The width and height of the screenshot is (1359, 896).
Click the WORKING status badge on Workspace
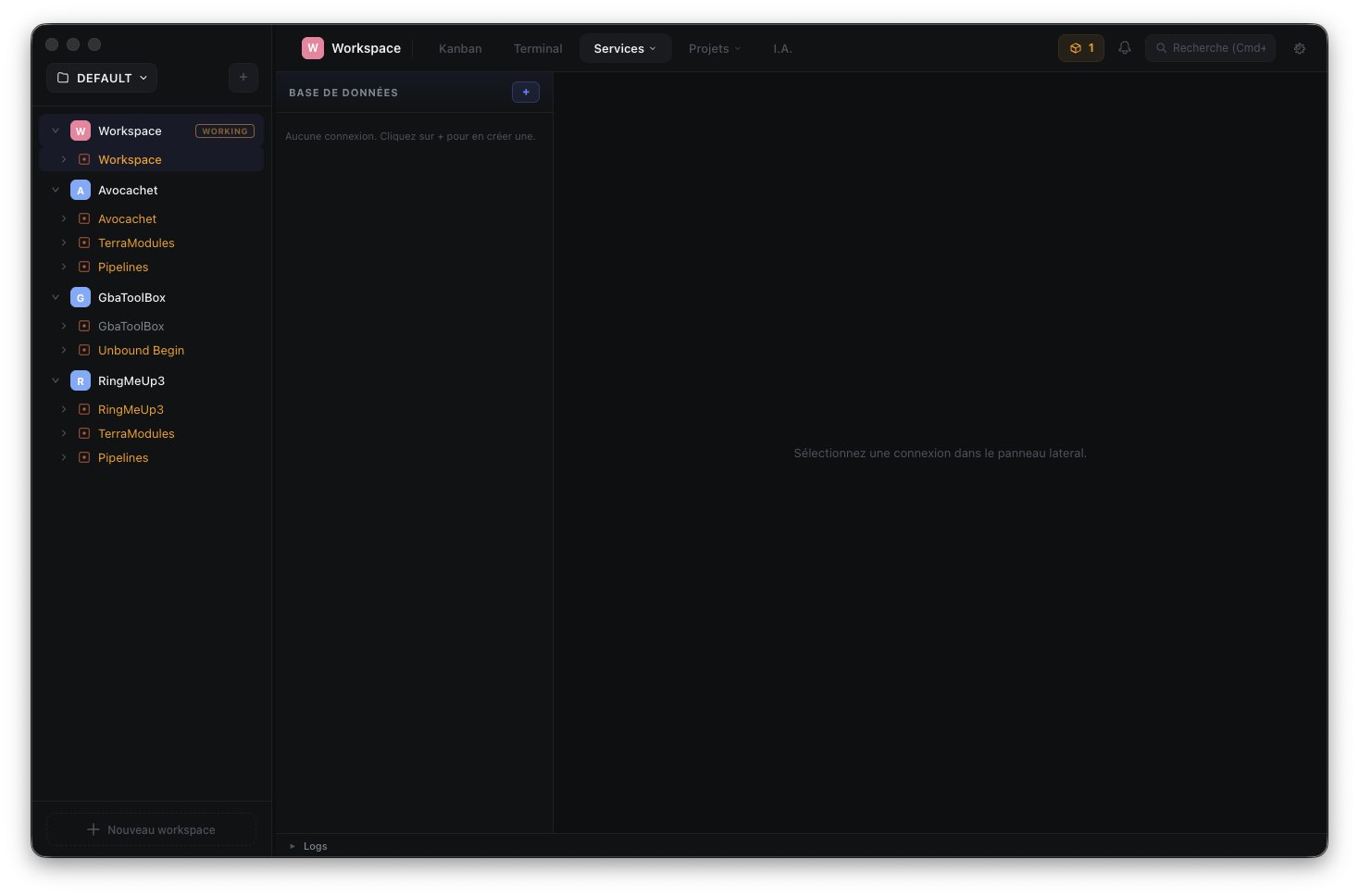225,131
